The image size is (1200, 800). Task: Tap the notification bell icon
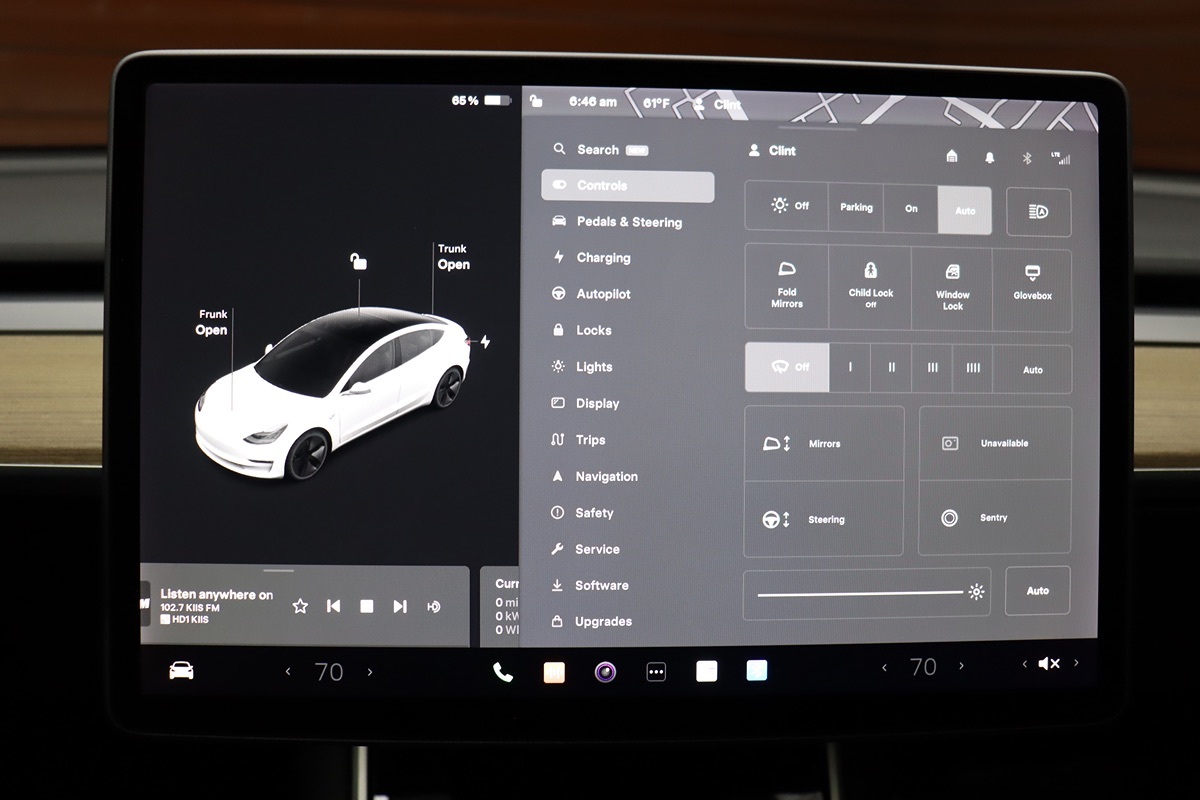tap(990, 157)
